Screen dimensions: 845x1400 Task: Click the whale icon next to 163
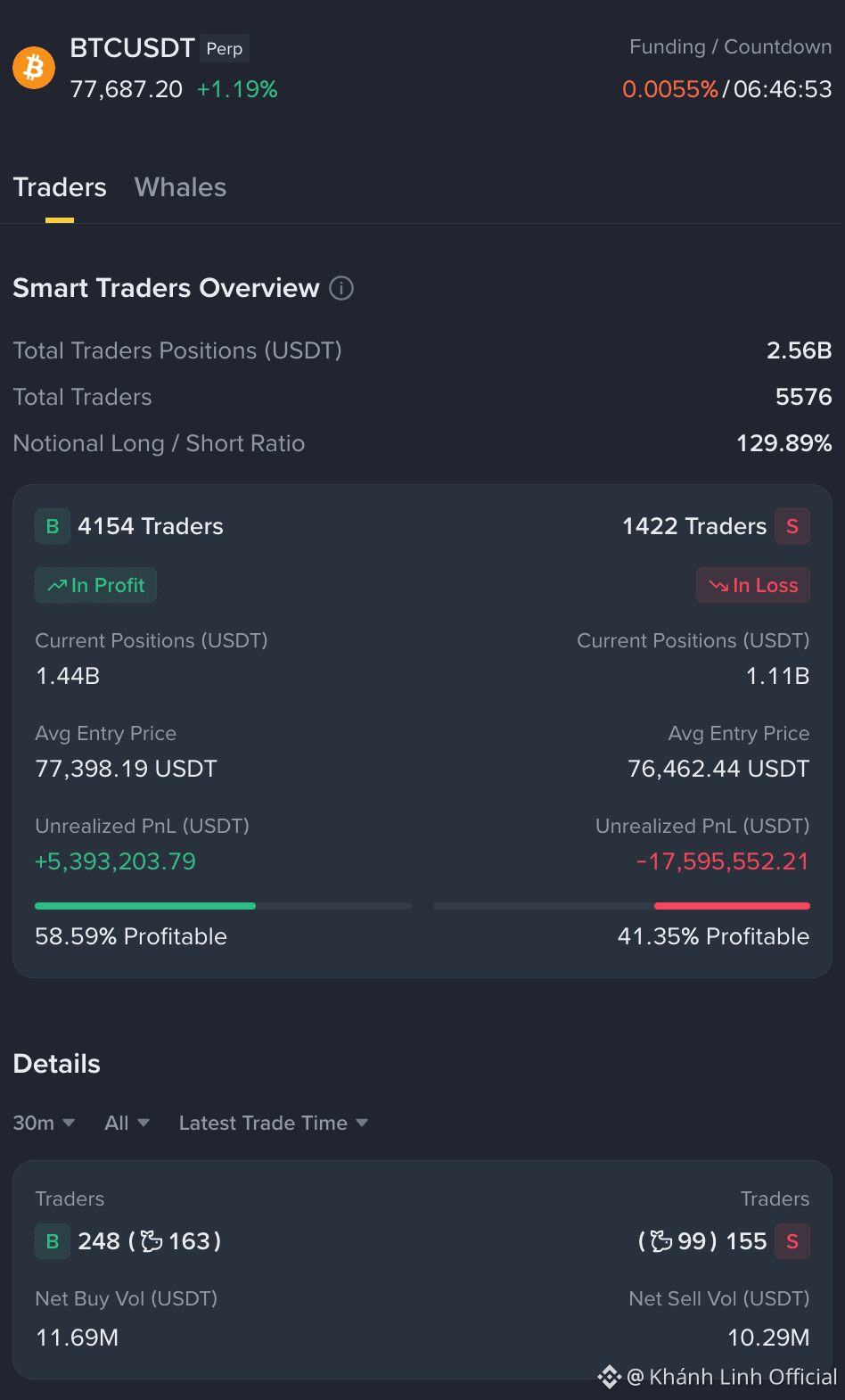point(152,1241)
